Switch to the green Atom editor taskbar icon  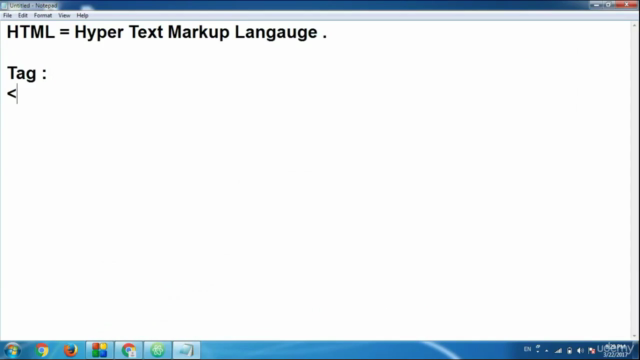pyautogui.click(x=158, y=350)
